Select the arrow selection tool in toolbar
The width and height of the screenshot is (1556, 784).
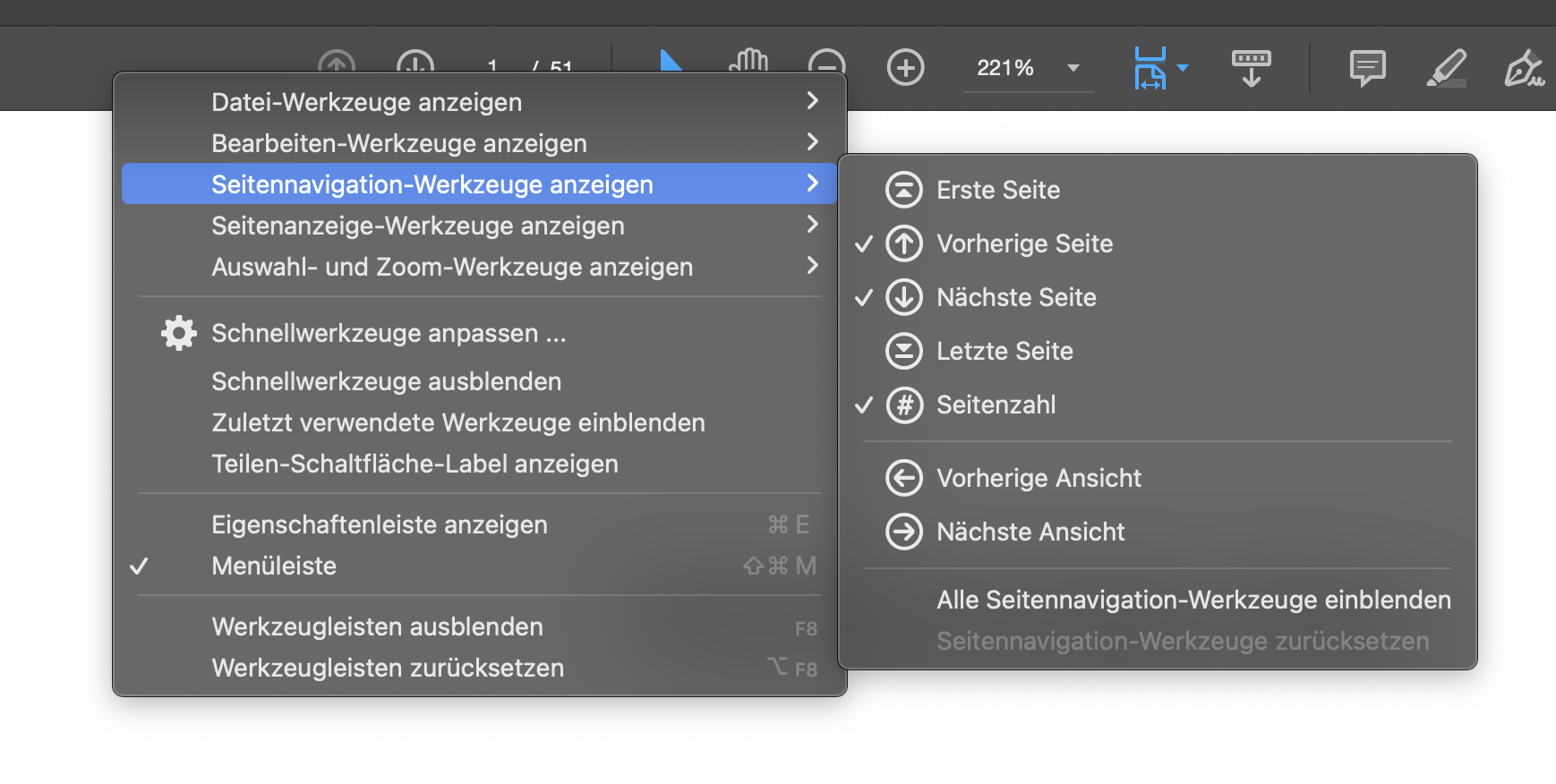(671, 61)
